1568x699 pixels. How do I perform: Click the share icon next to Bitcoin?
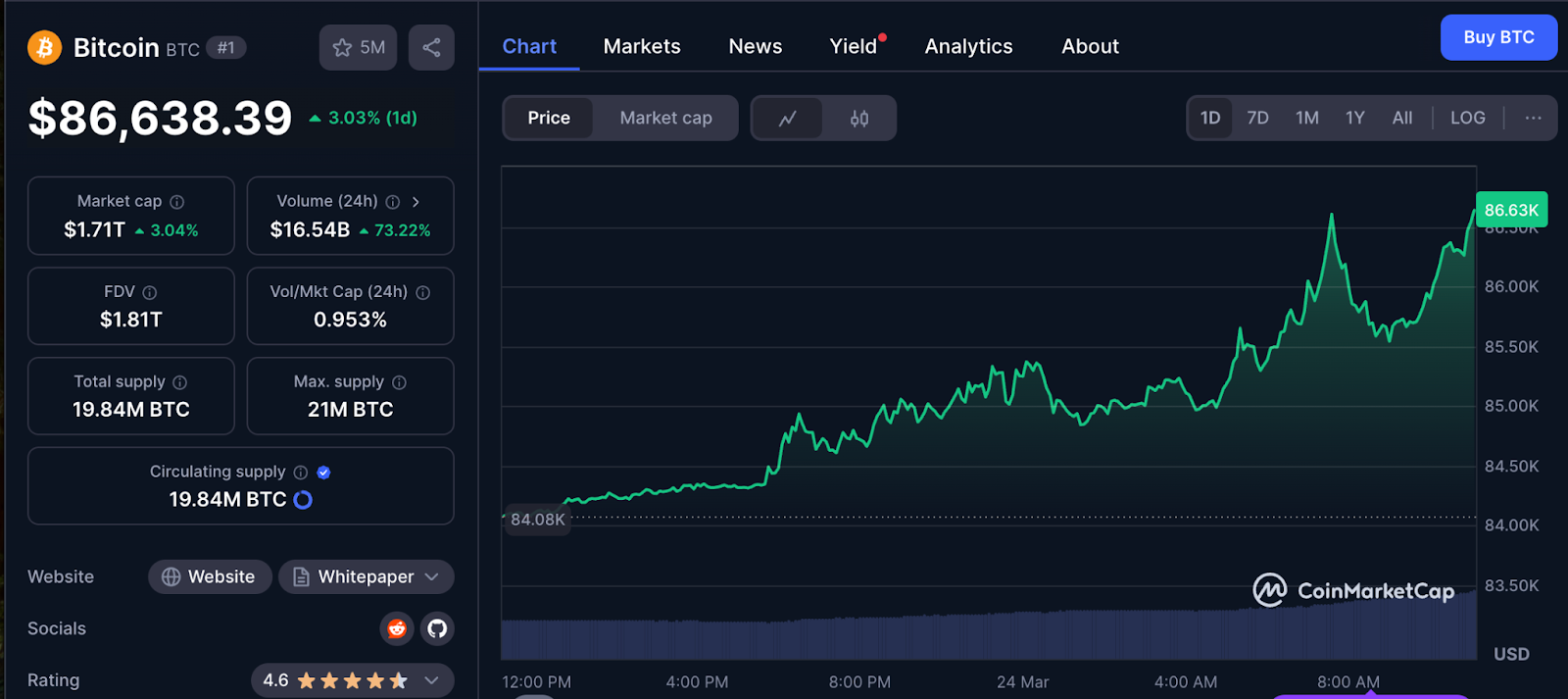point(431,47)
